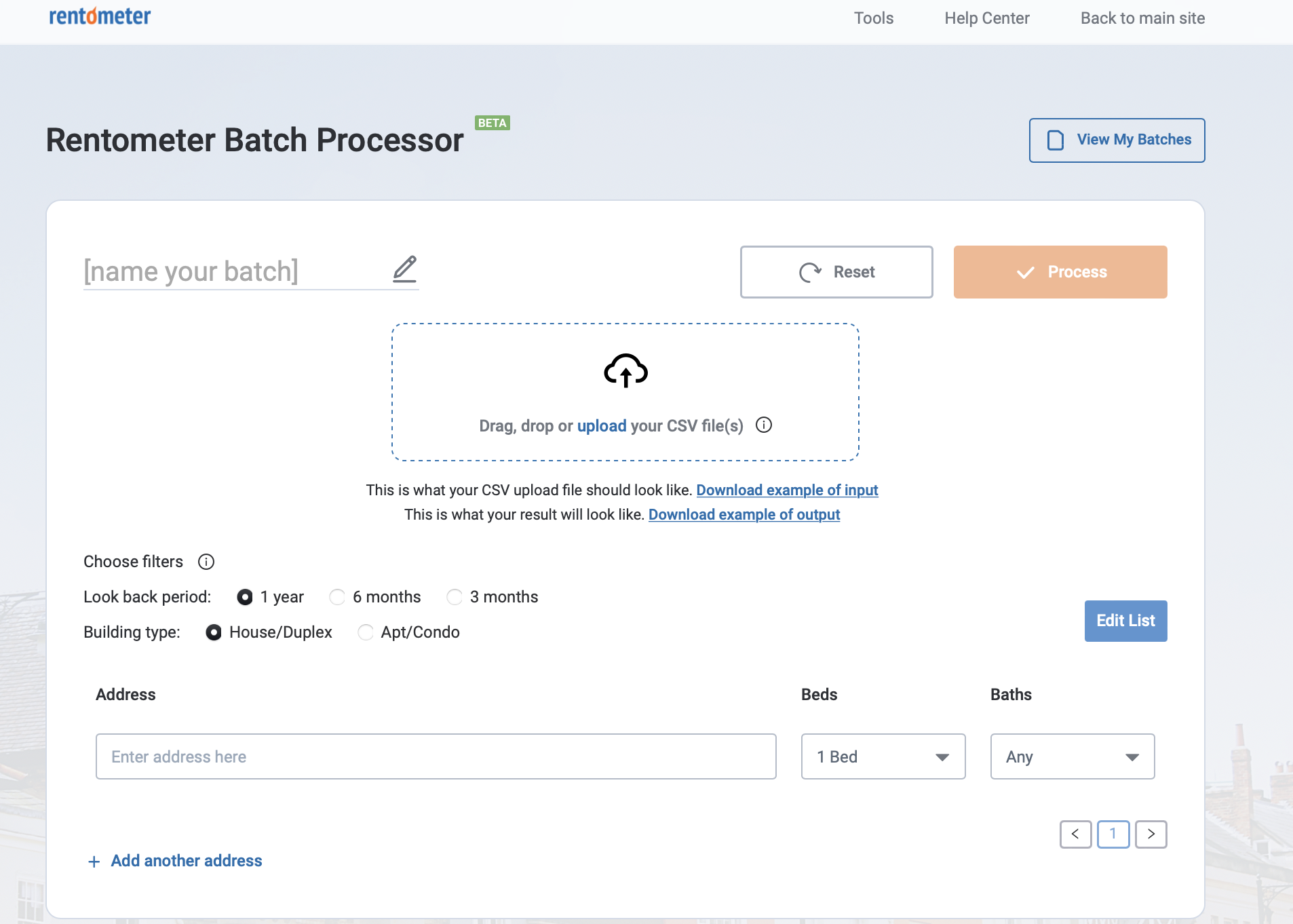Click the cloud upload icon
The image size is (1293, 924).
[625, 370]
